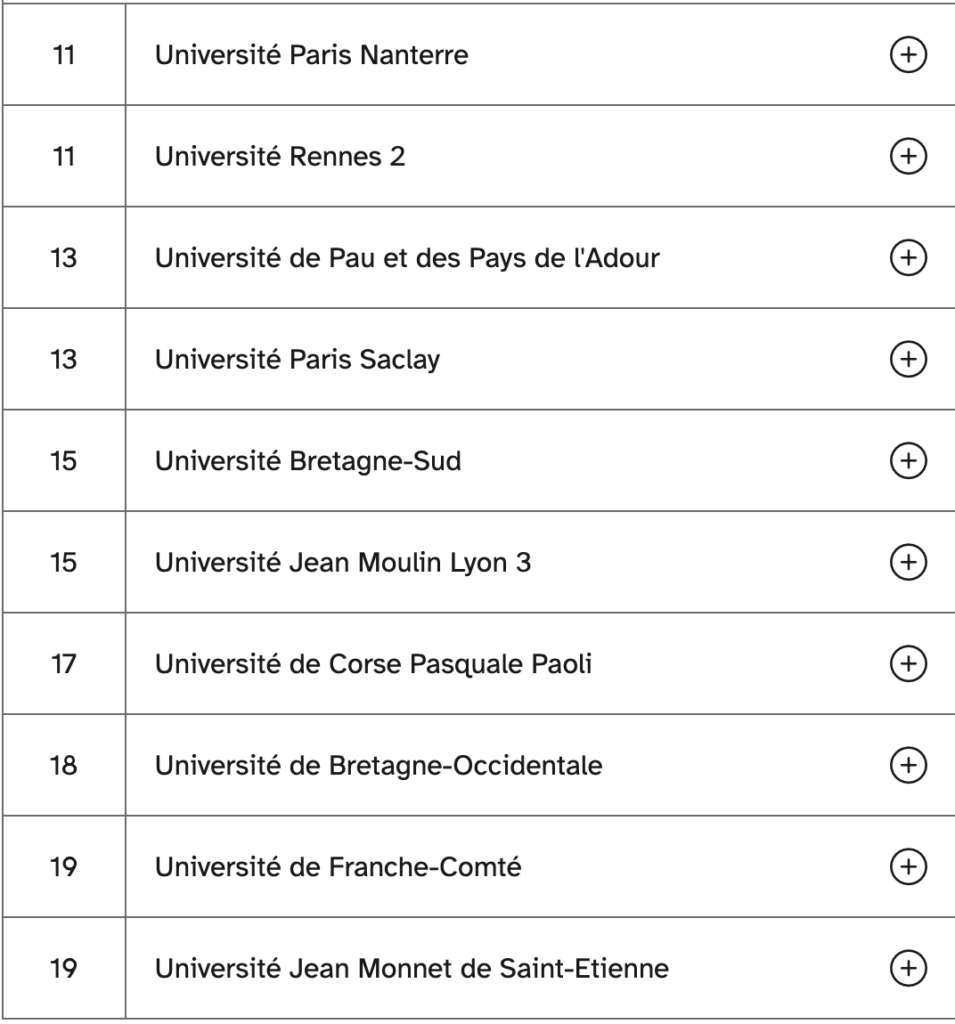Screen dimensions: 955x1024
Task: Expand Université Jean Moulin Lyon 3
Action: click(908, 562)
